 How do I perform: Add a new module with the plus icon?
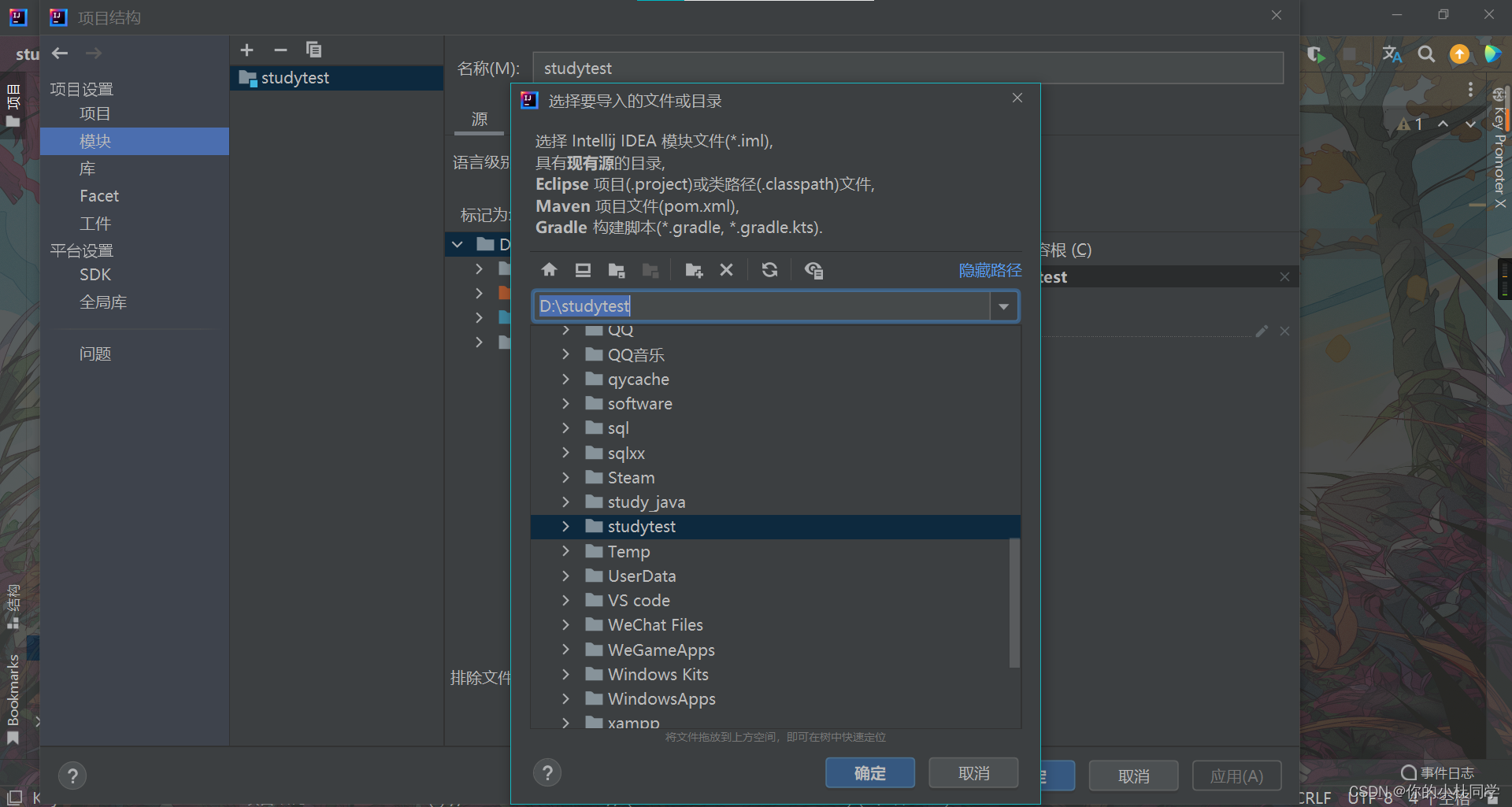coord(246,50)
